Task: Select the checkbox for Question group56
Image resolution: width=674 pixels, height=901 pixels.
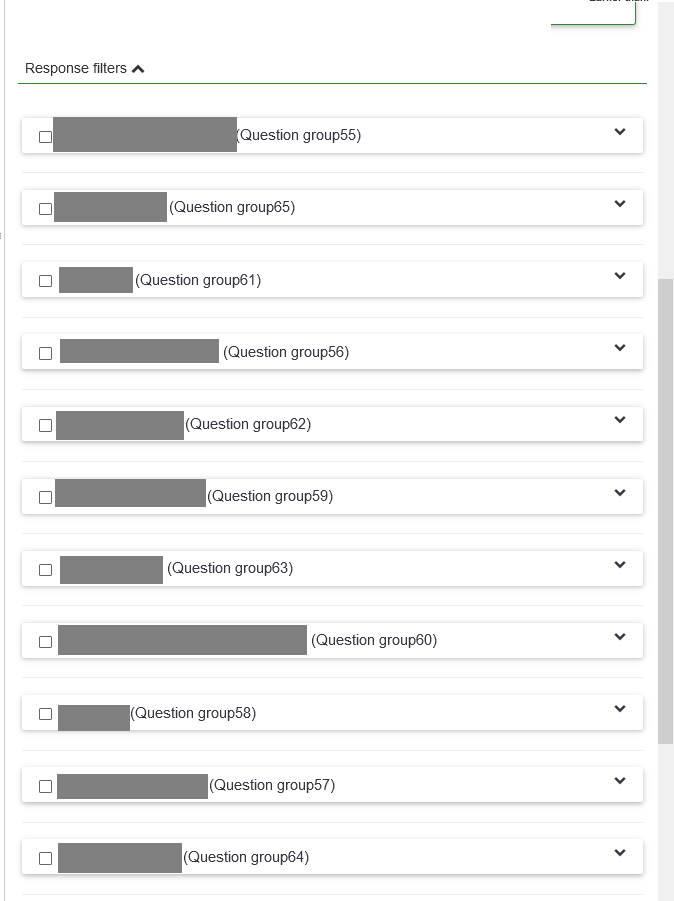Action: (x=45, y=353)
